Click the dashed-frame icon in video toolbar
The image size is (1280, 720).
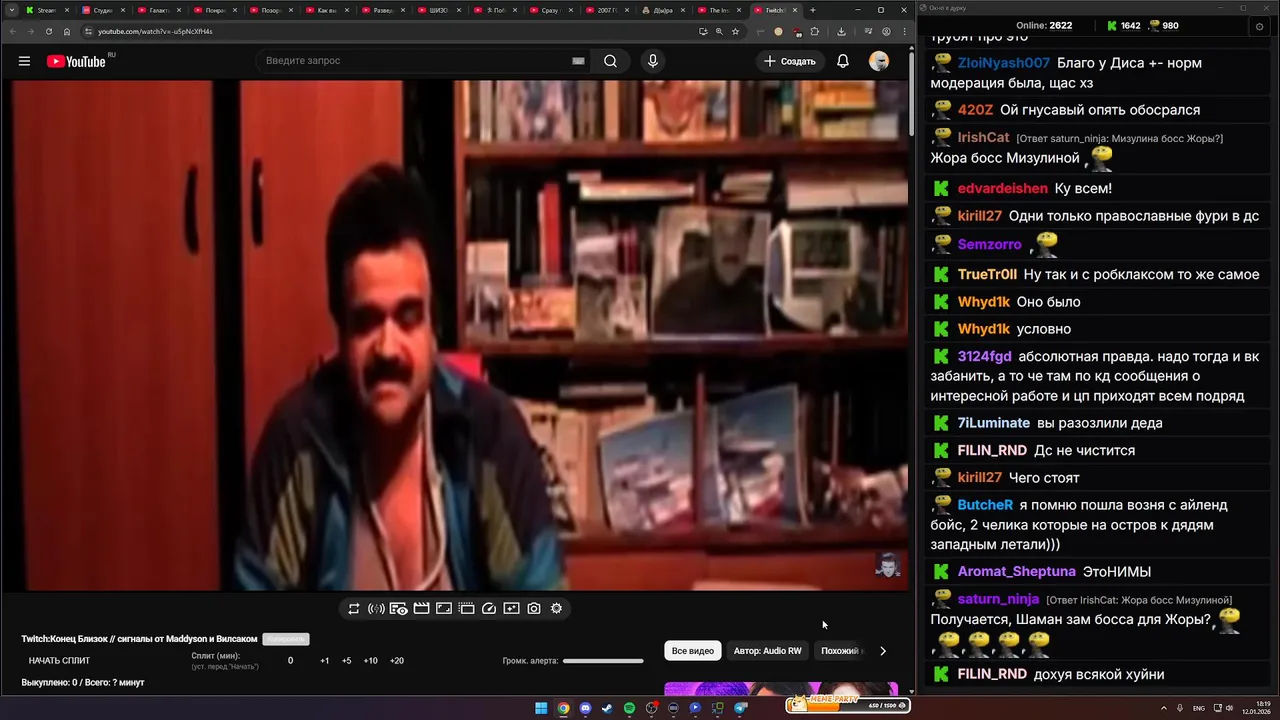click(x=466, y=608)
